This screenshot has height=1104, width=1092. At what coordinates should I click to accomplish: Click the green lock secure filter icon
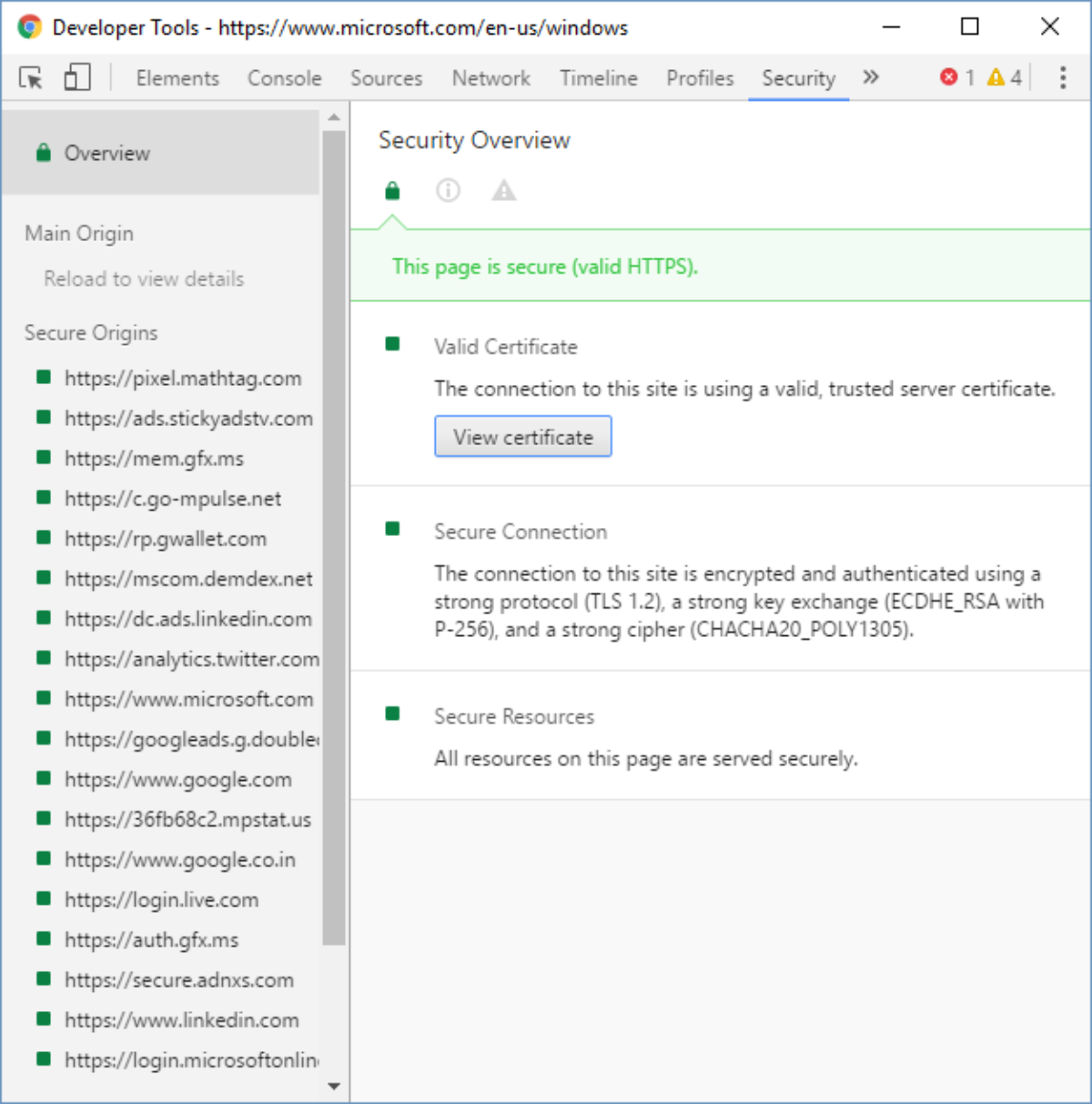tap(392, 191)
